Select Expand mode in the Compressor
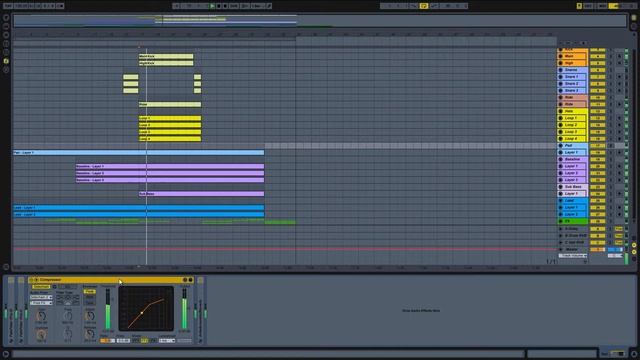The width and height of the screenshot is (640, 360). click(x=89, y=303)
